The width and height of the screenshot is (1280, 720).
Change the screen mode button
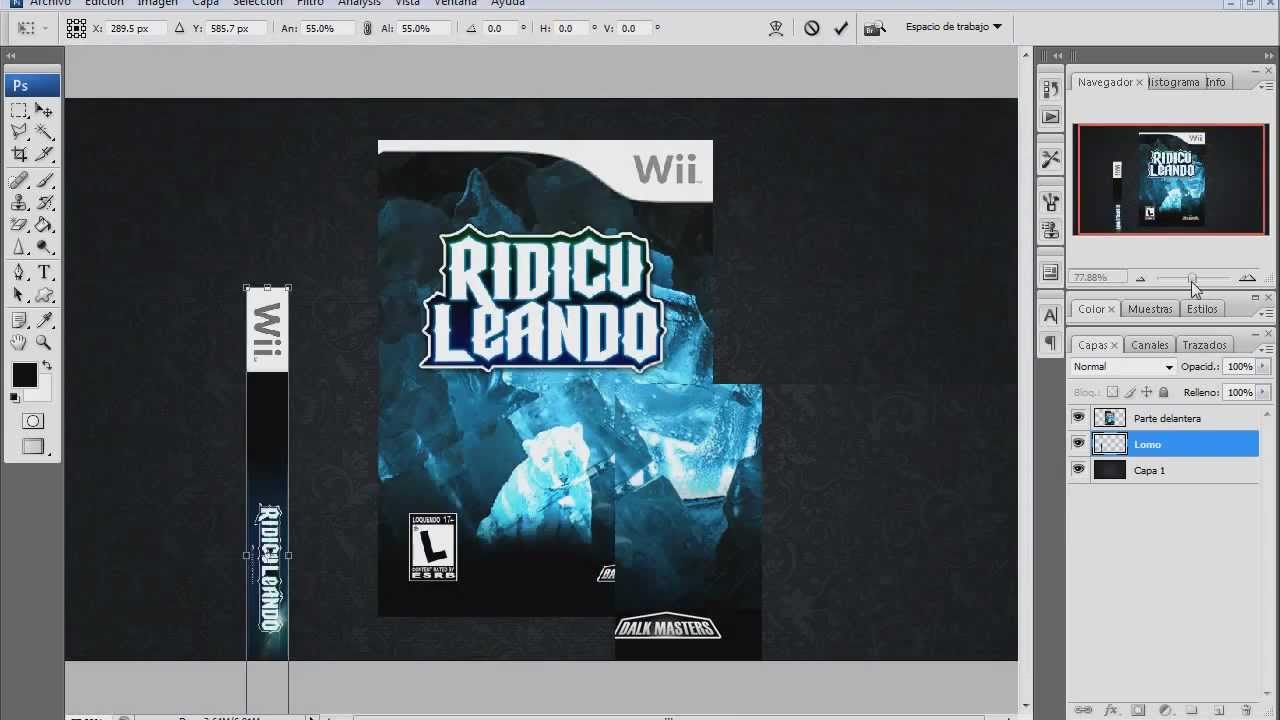point(32,447)
